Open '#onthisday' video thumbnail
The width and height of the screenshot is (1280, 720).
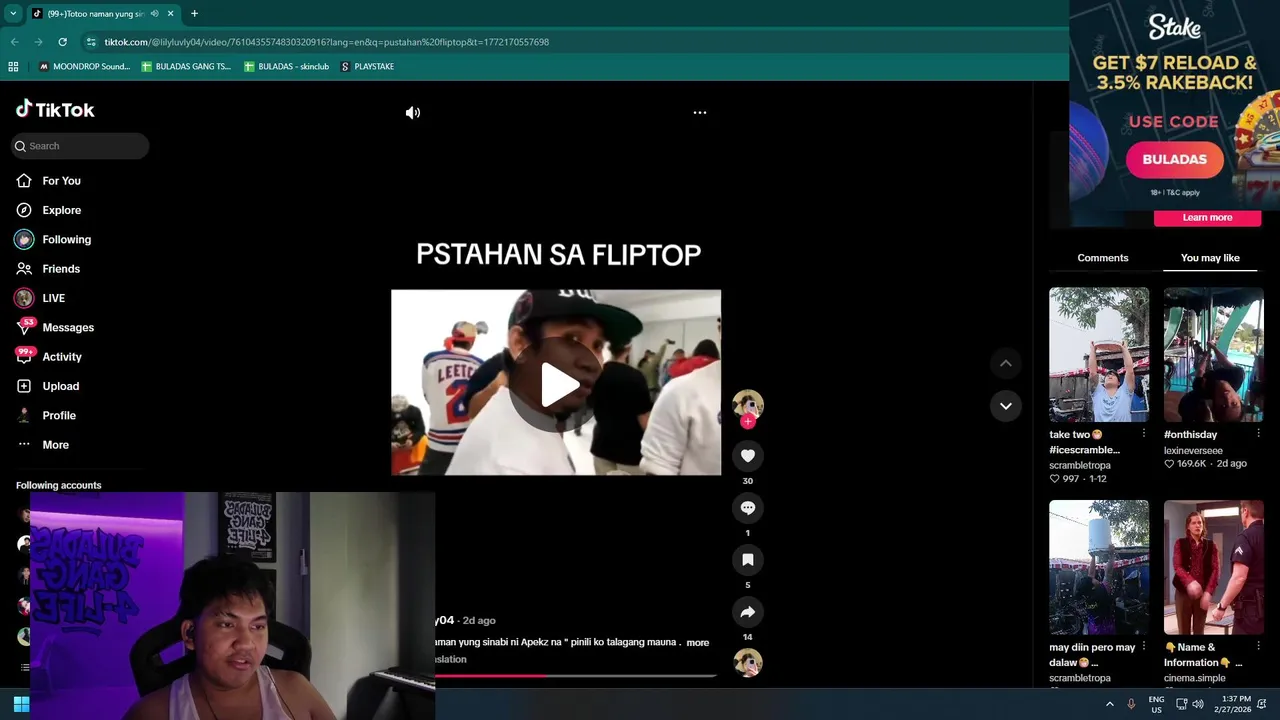pyautogui.click(x=1213, y=354)
